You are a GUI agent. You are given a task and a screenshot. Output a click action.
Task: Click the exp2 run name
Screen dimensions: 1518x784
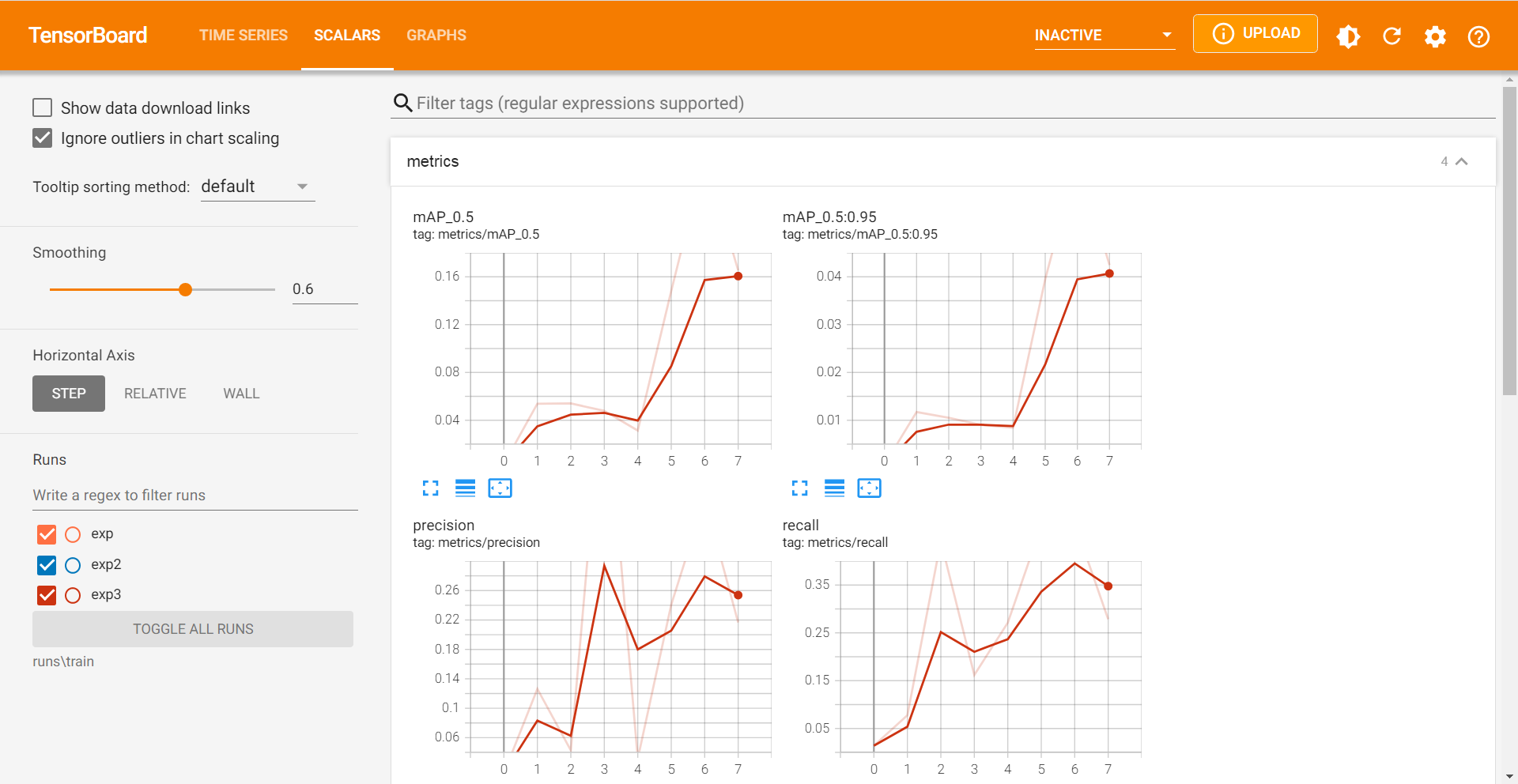point(106,565)
